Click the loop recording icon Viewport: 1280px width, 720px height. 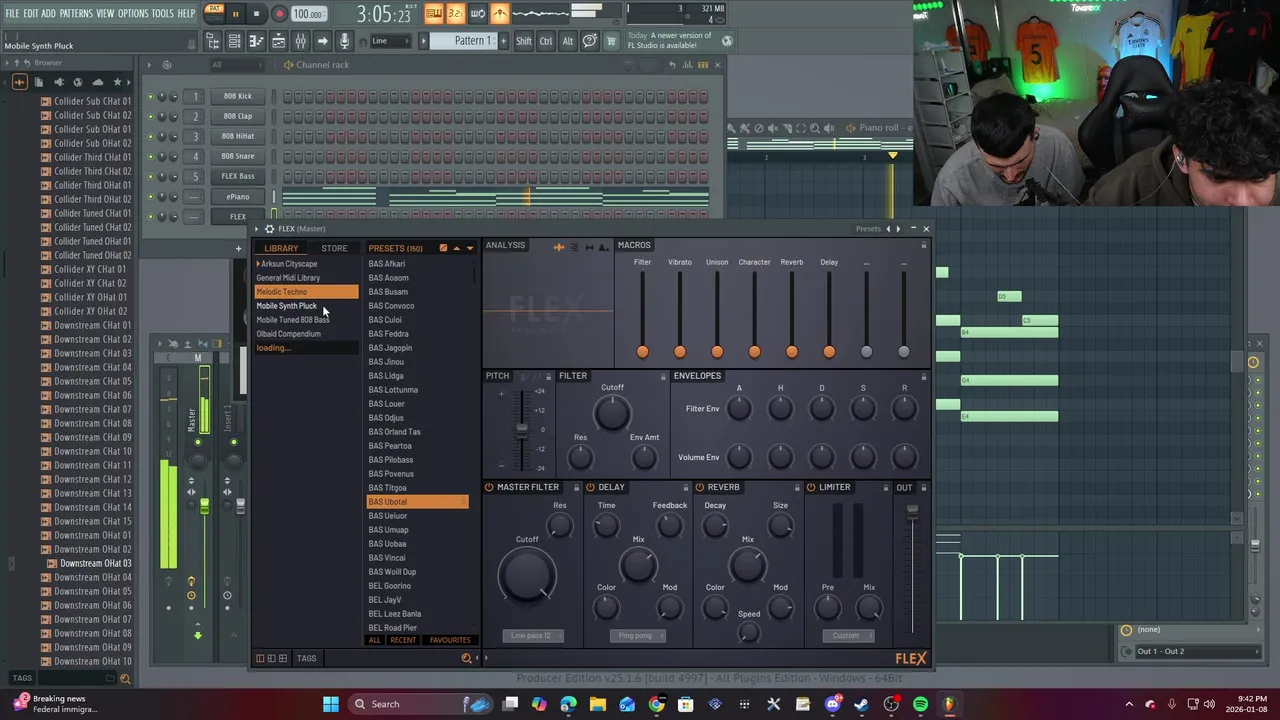(477, 13)
